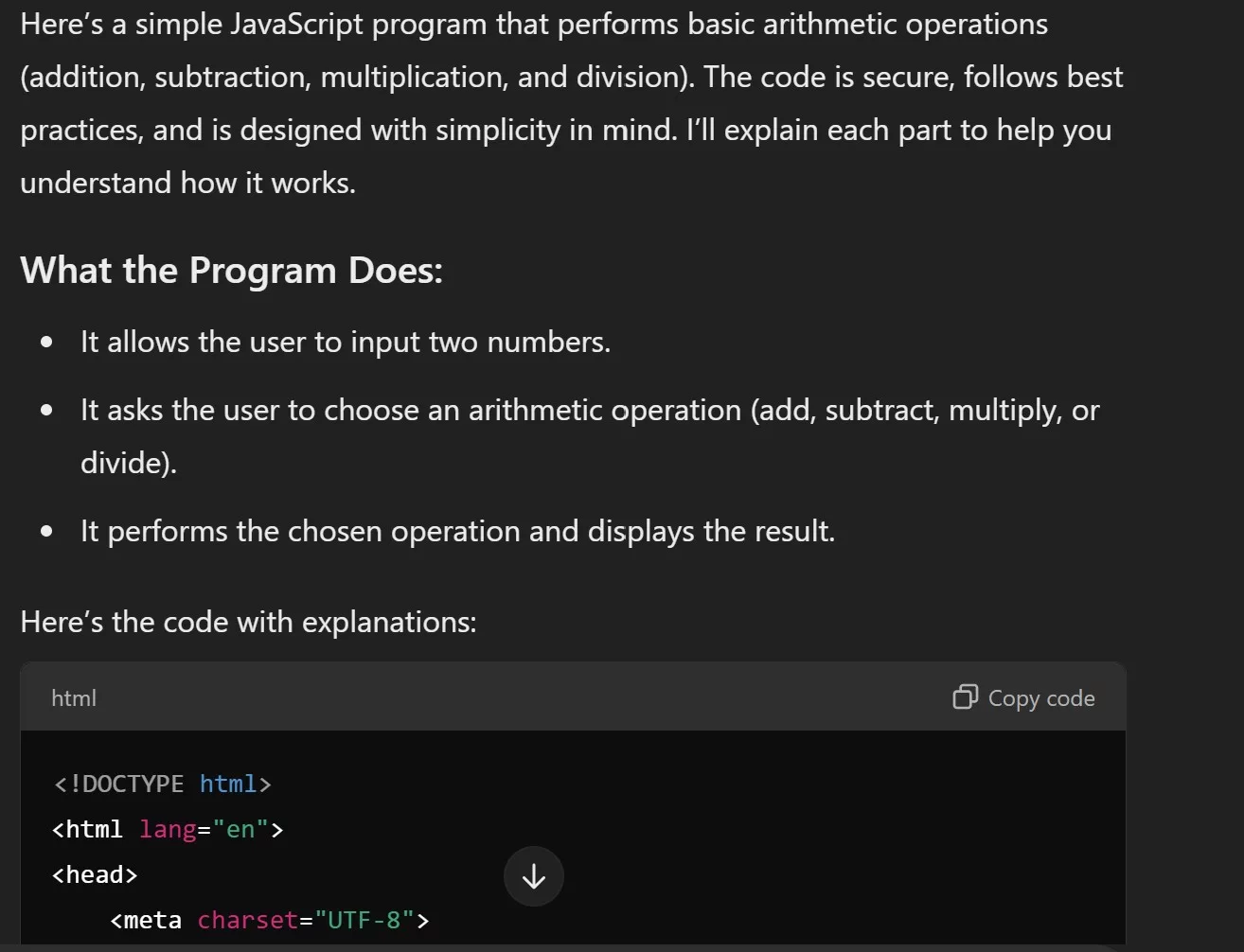The image size is (1244, 952).
Task: Click the bullet about displaying the result
Action: click(457, 531)
